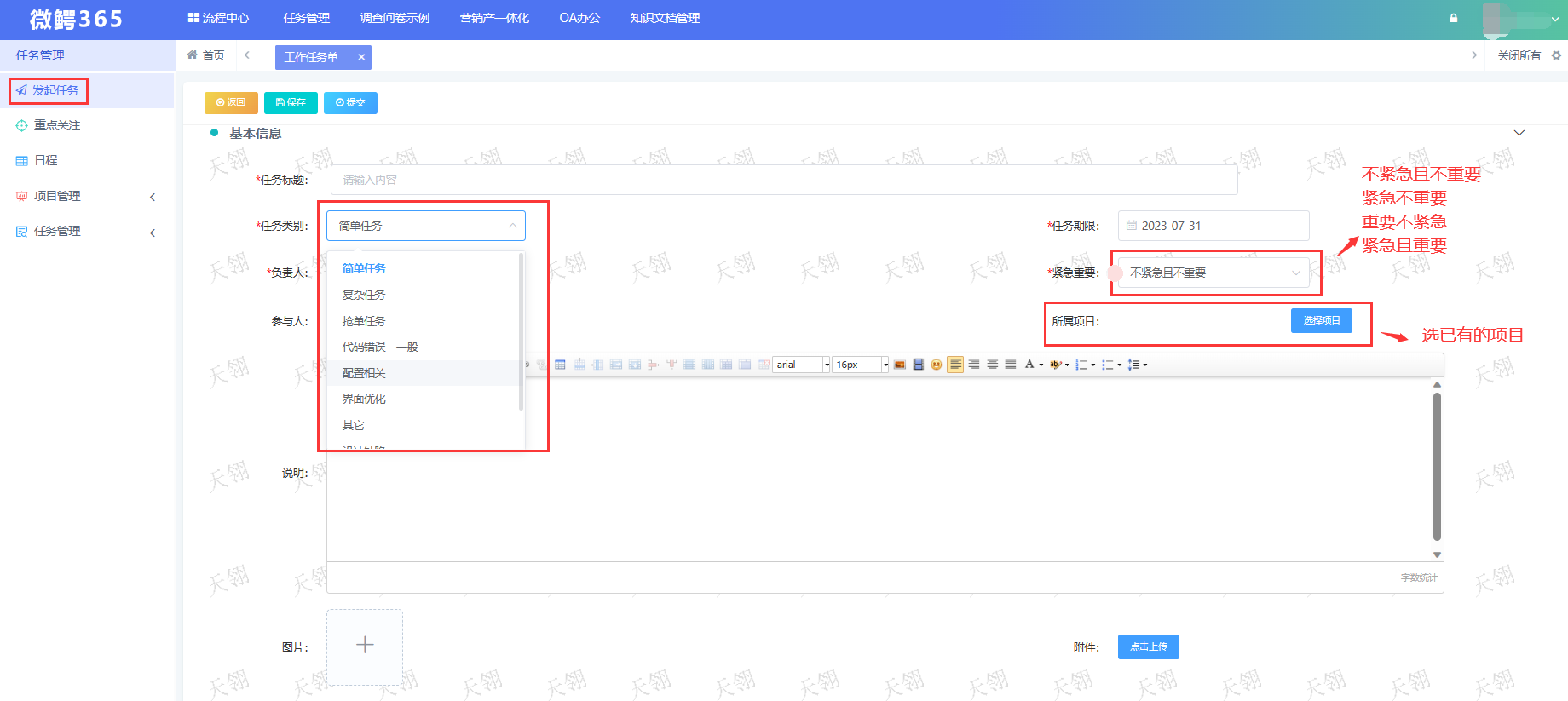1568x701 pixels.
Task: Collapse the 基本信息 section chevron
Action: click(1519, 133)
